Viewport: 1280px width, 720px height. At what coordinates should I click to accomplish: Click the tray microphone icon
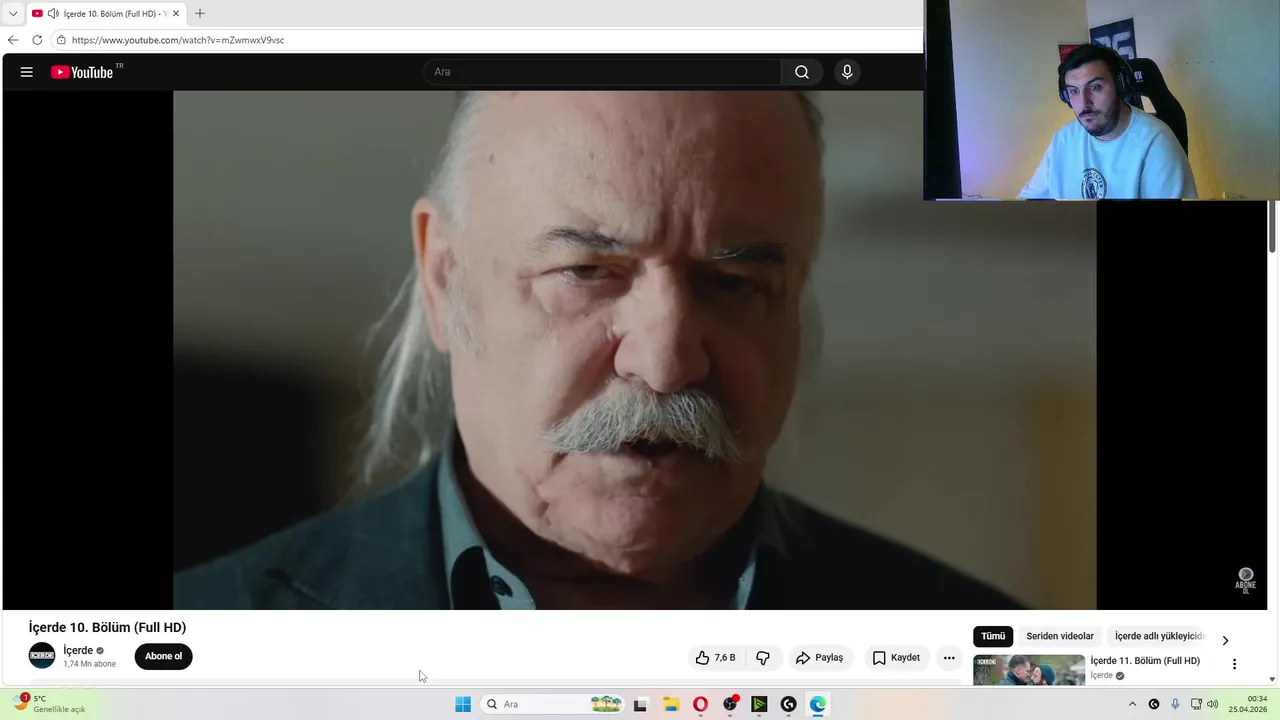[x=1175, y=704]
